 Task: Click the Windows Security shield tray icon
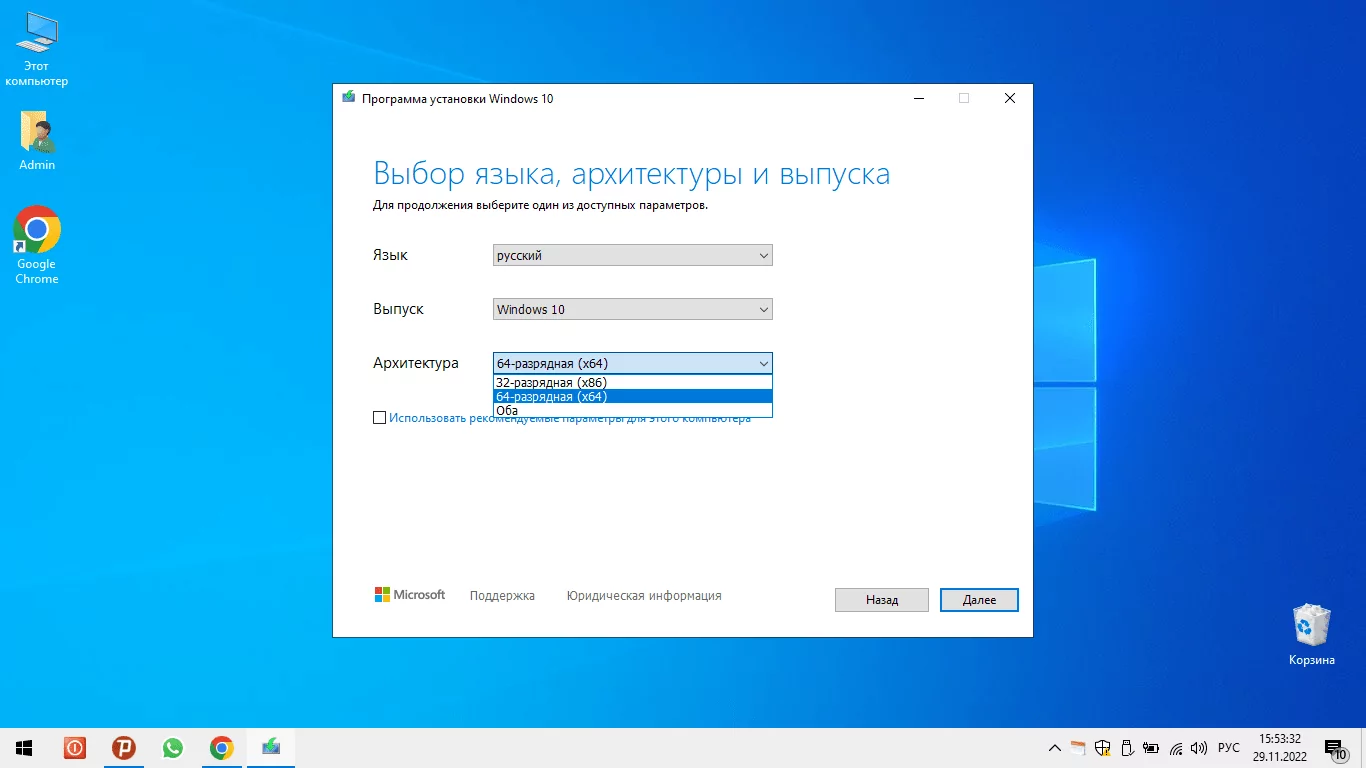click(1103, 748)
